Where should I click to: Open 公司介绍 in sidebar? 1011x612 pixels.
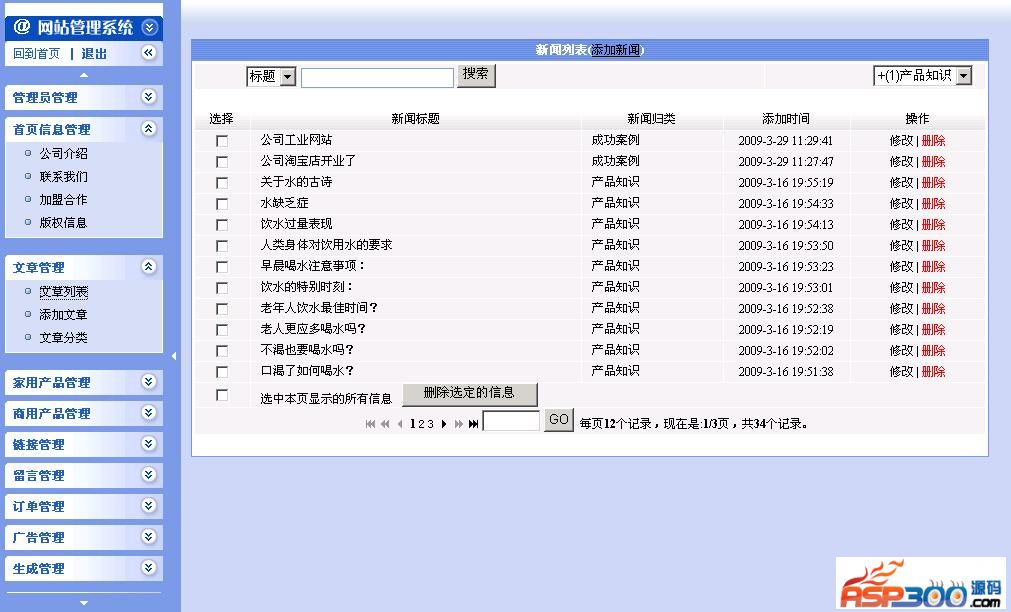pyautogui.click(x=63, y=153)
